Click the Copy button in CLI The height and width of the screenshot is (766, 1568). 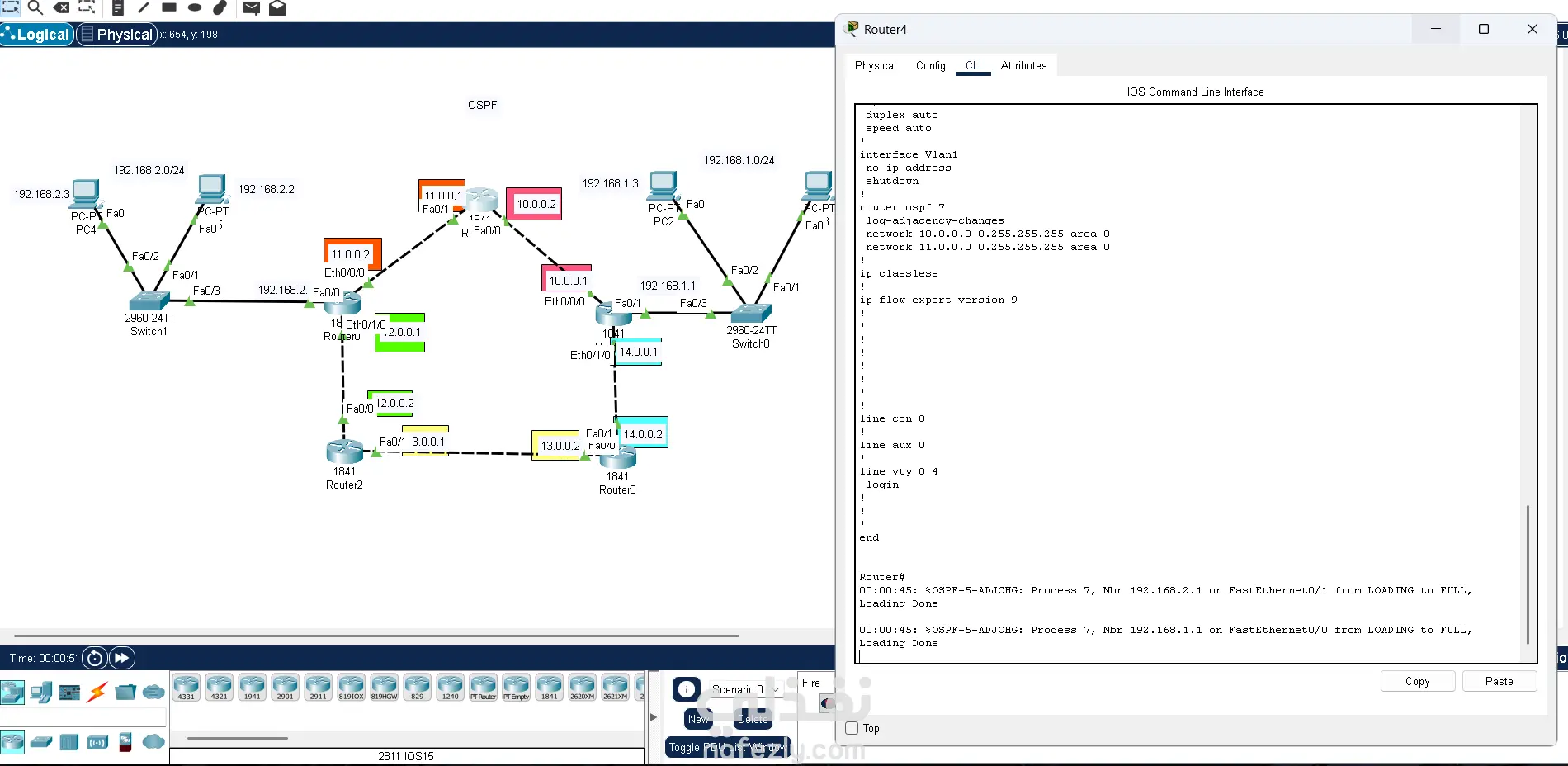click(1418, 681)
